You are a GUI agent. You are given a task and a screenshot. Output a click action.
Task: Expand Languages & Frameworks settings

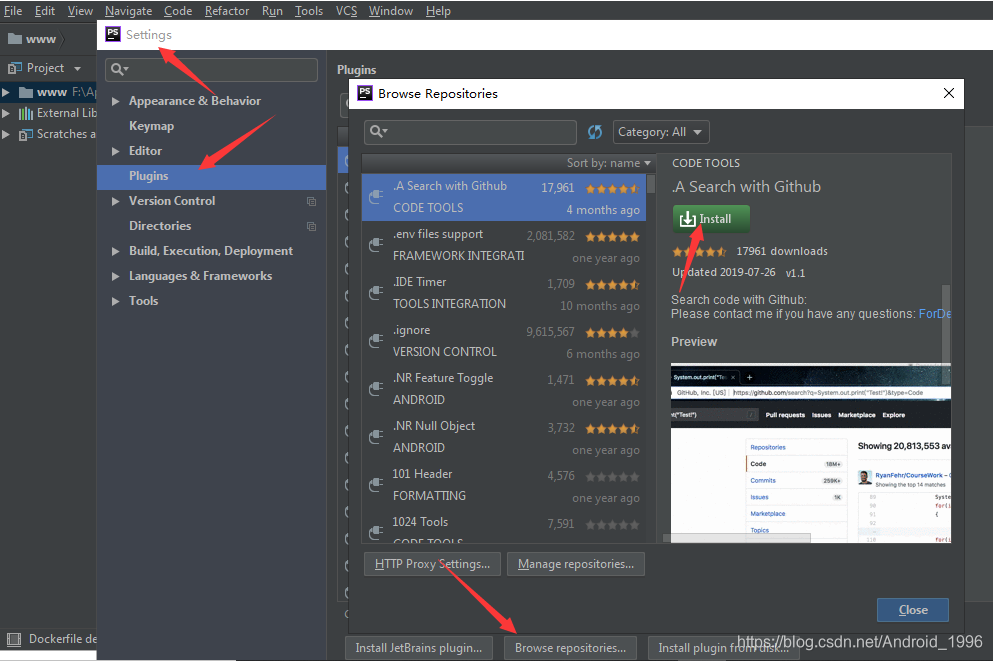click(115, 276)
